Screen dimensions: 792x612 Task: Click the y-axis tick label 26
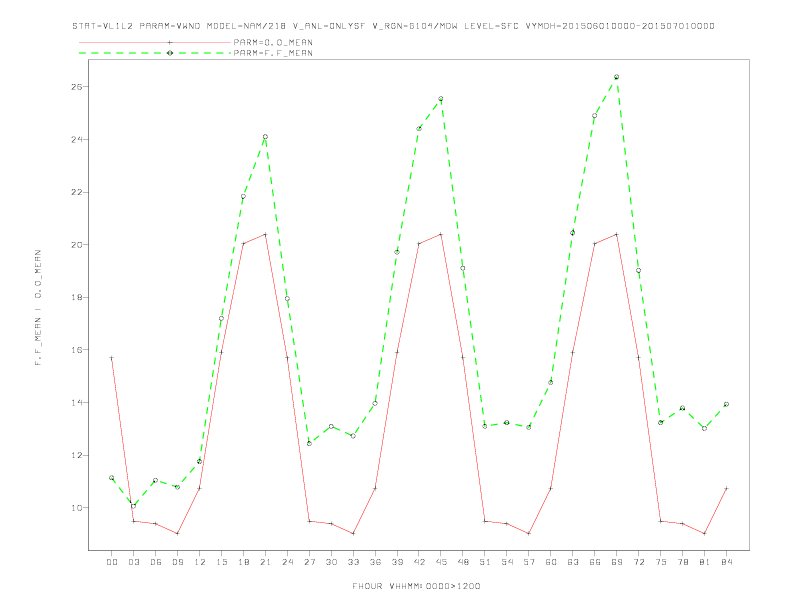pos(77,87)
